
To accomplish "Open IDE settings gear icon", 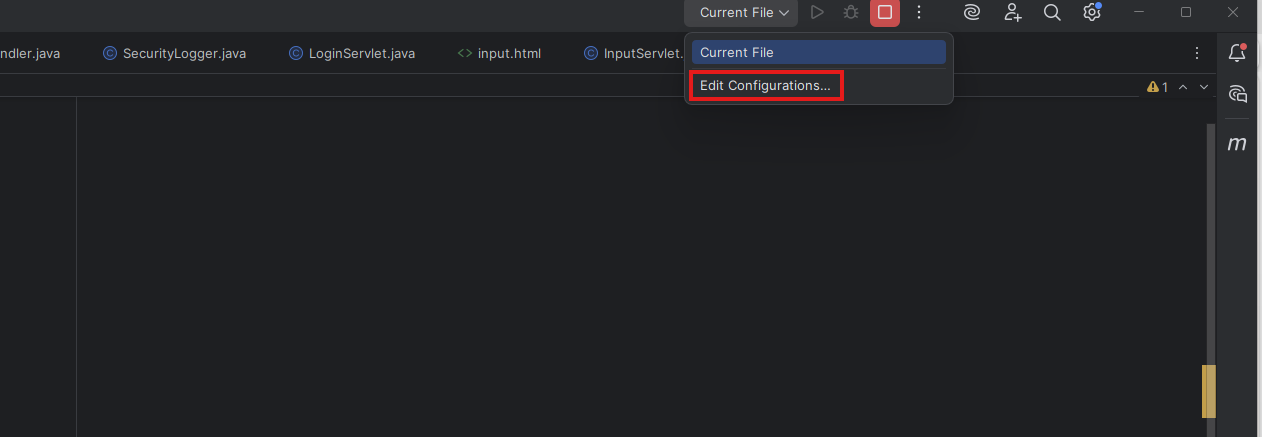I will pyautogui.click(x=1092, y=13).
